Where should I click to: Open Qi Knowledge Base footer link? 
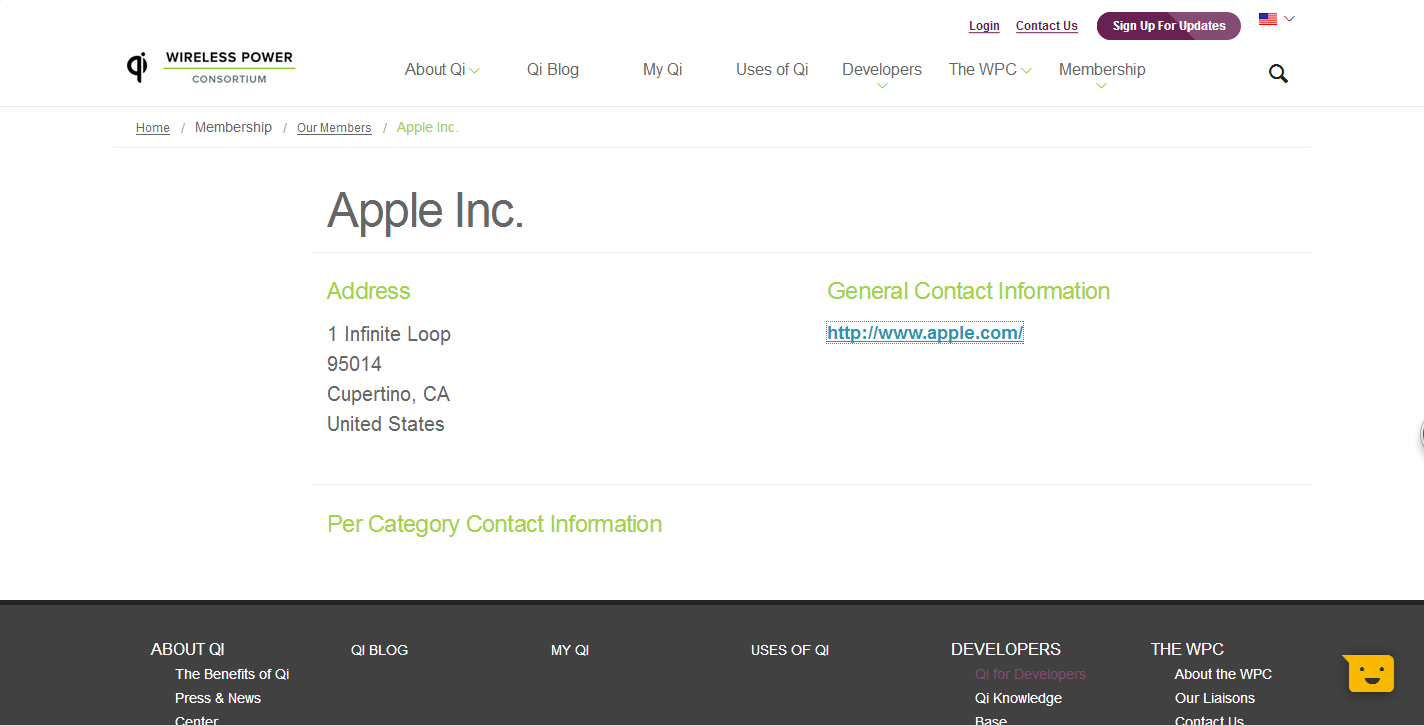click(x=1018, y=709)
